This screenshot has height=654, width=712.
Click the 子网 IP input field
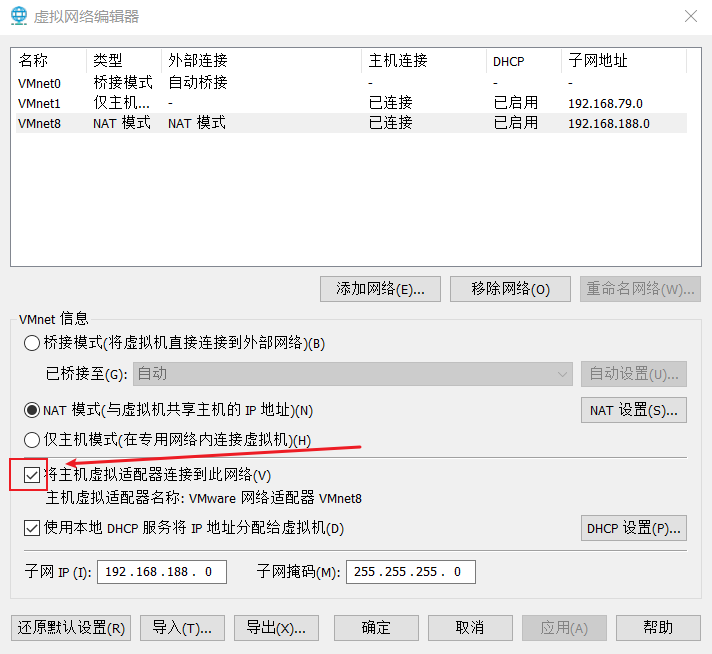tap(162, 572)
